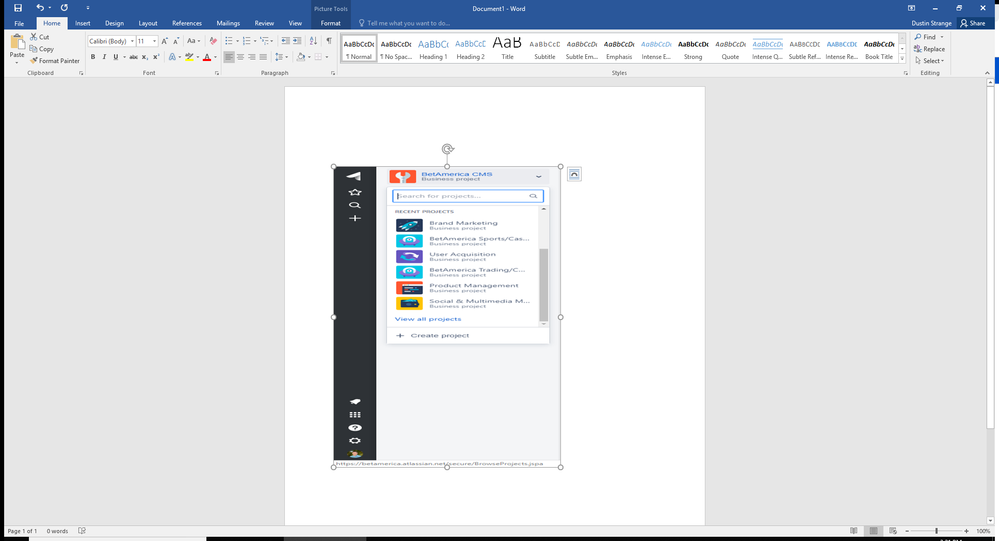Screen dimensions: 999x541
Task: Click the Paste button
Action: pos(17,48)
